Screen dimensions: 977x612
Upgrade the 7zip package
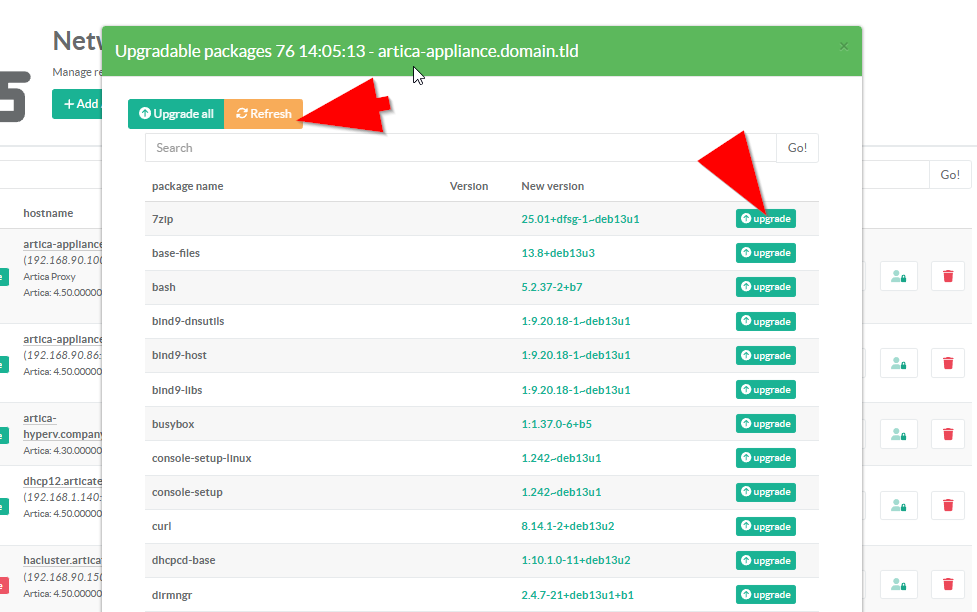(x=765, y=219)
